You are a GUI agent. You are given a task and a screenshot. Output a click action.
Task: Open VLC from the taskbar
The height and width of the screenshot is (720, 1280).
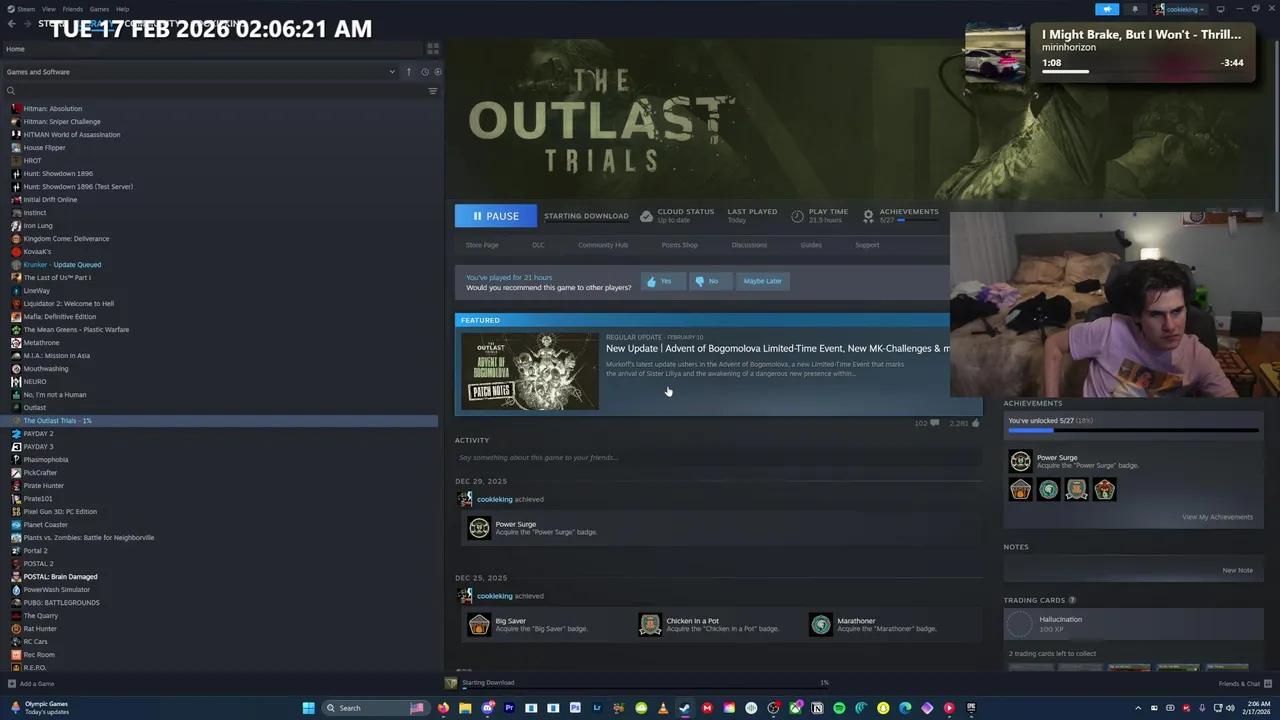663,708
